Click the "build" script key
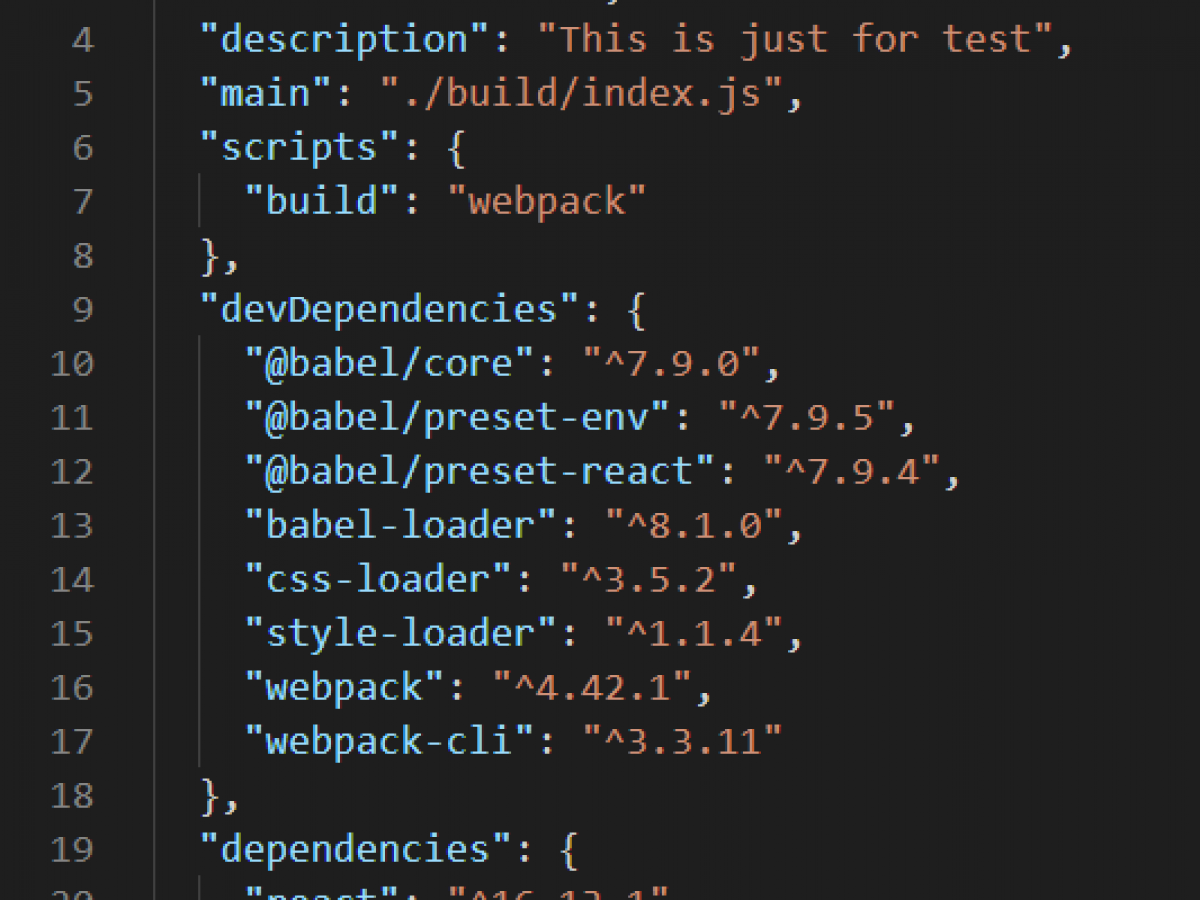The width and height of the screenshot is (1200, 900). point(324,201)
